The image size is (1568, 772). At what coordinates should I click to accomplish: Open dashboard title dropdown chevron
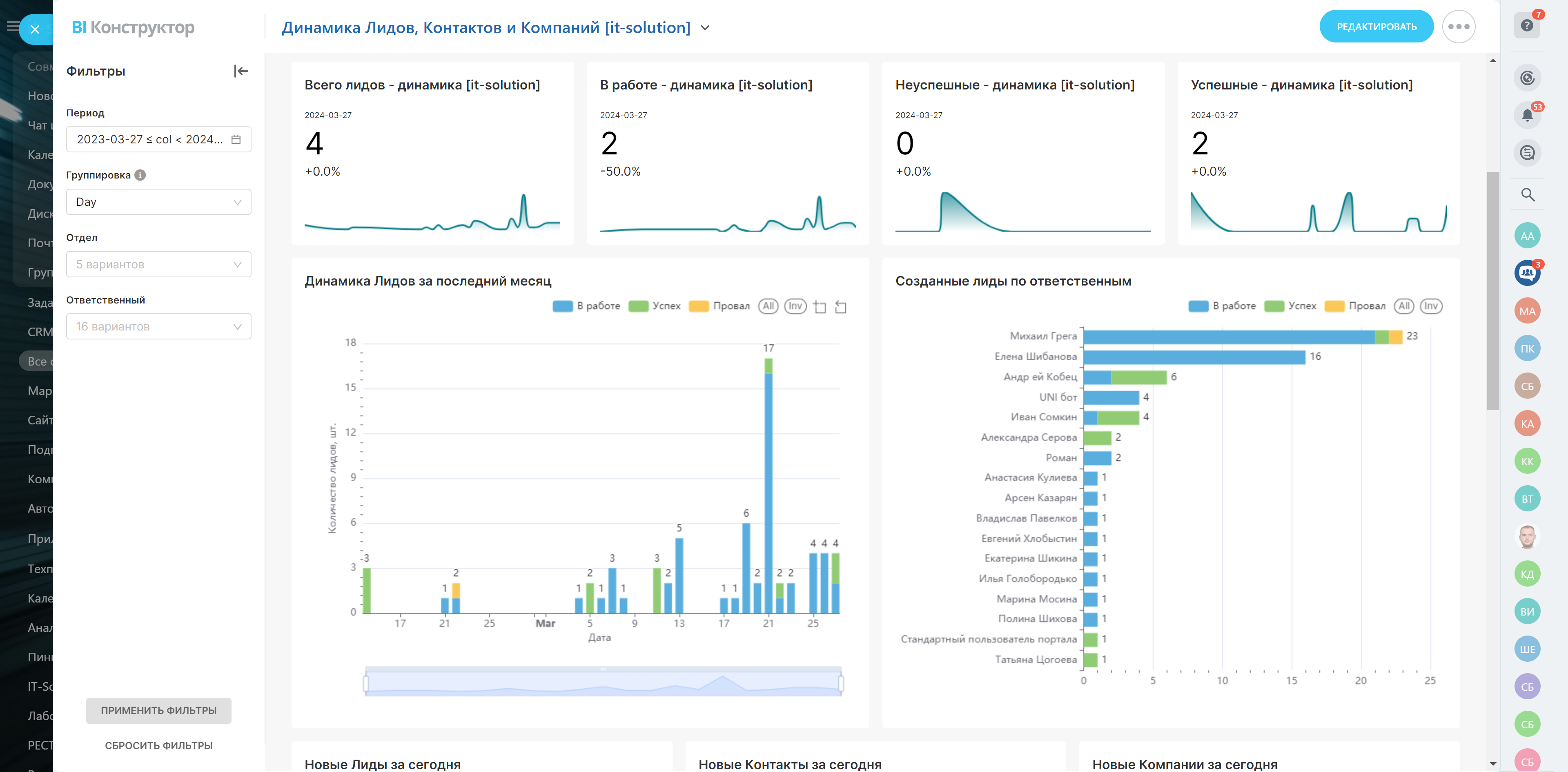(706, 28)
